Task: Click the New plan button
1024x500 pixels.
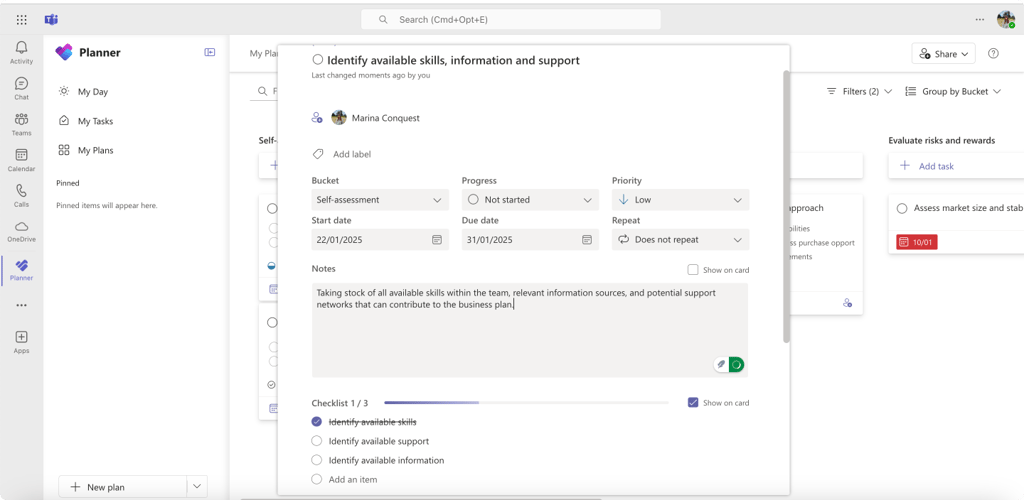Action: 123,487
